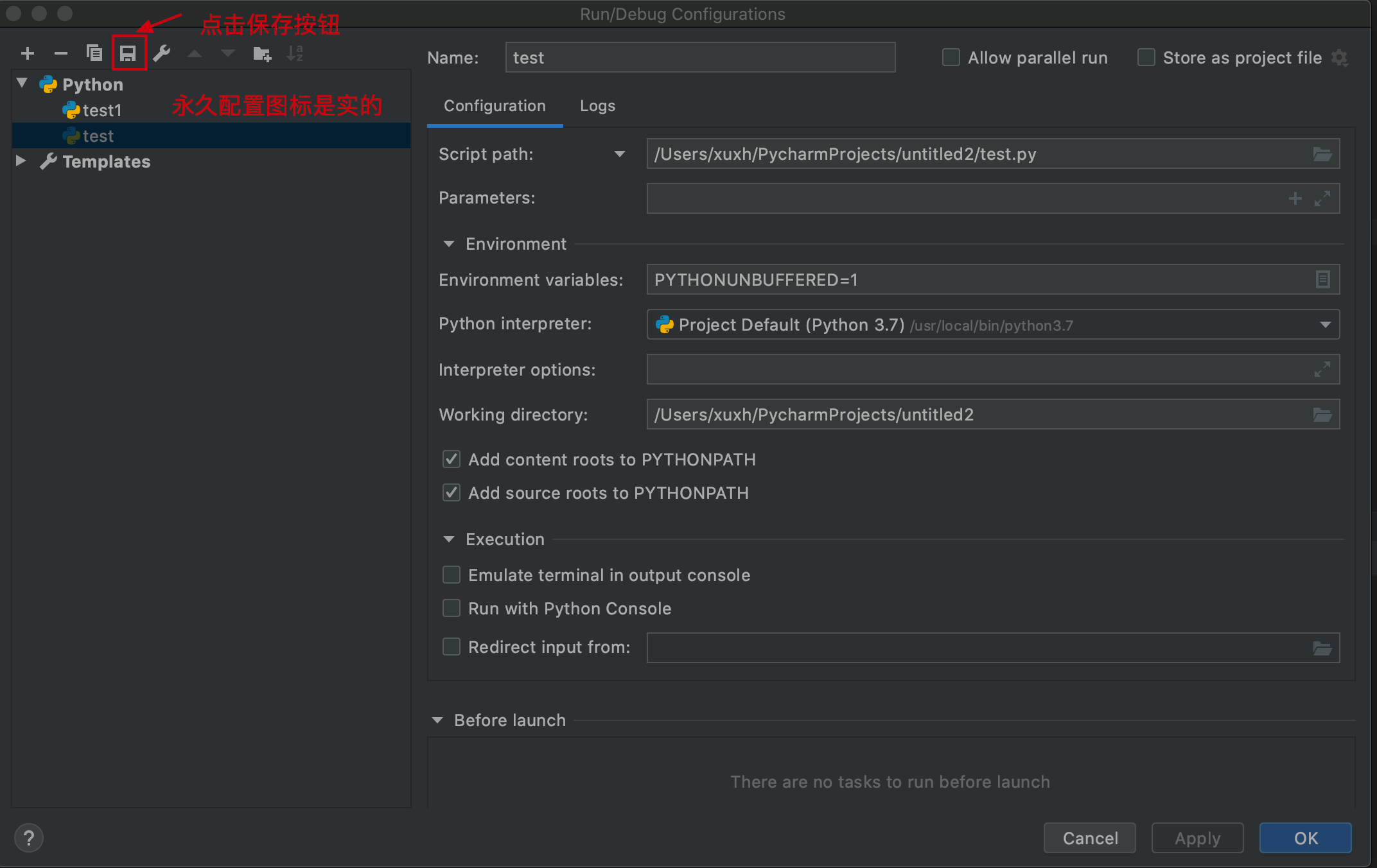
Task: Open Python interpreter dropdown
Action: pos(1326,325)
